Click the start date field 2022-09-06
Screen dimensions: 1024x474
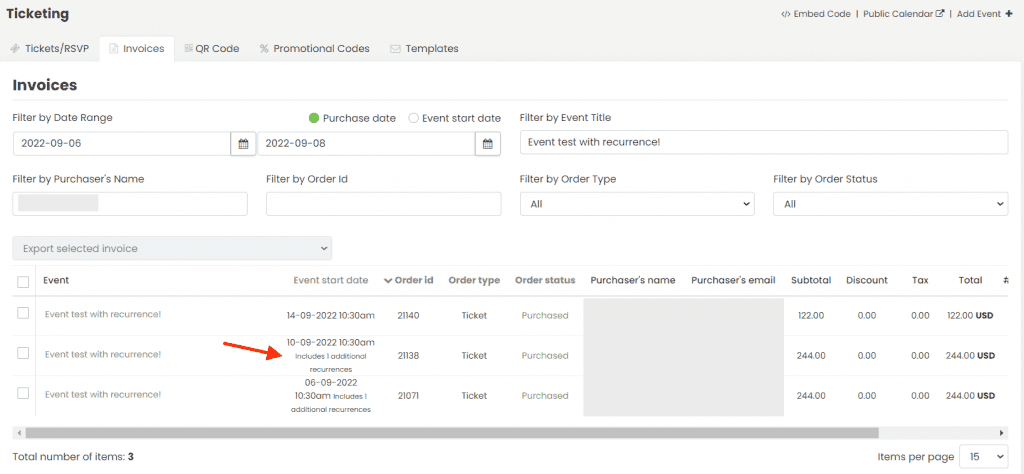(121, 144)
